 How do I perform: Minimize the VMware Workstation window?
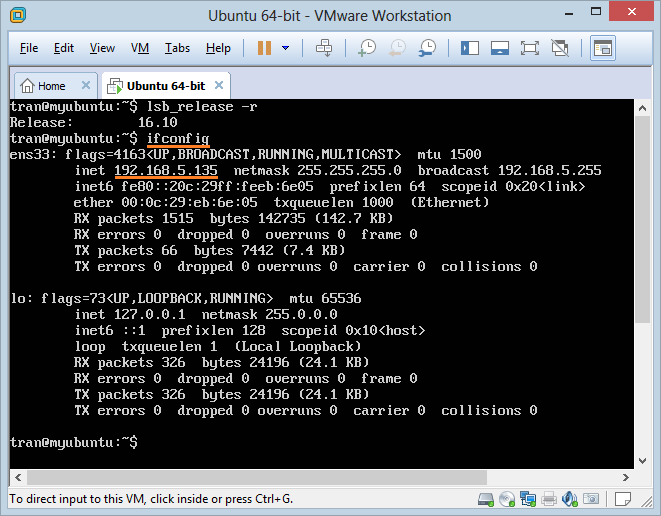(x=569, y=13)
